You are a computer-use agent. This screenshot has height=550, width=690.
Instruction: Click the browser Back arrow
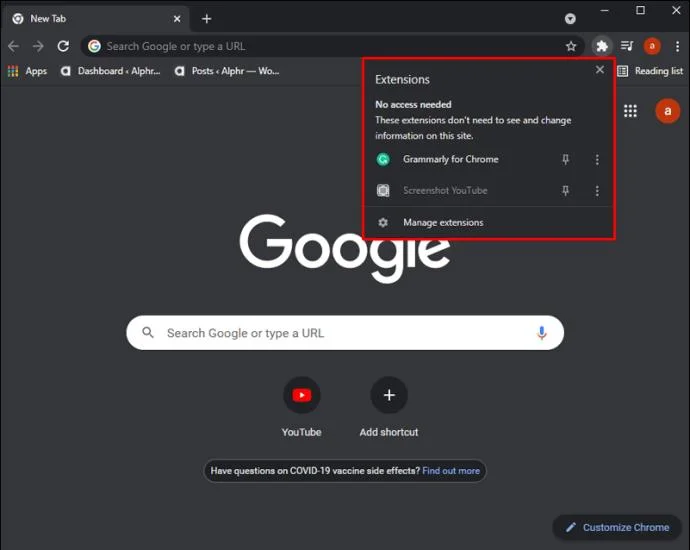(14, 46)
